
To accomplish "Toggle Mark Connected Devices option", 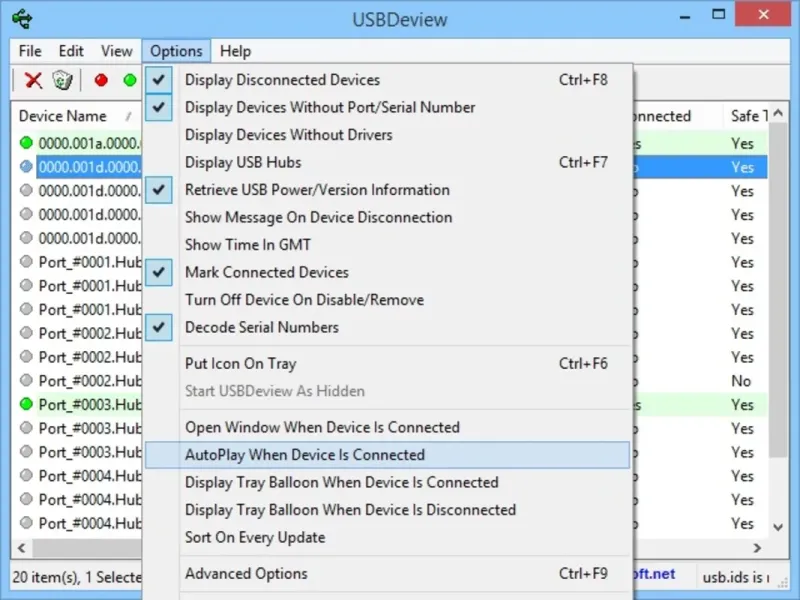I will pyautogui.click(x=387, y=272).
